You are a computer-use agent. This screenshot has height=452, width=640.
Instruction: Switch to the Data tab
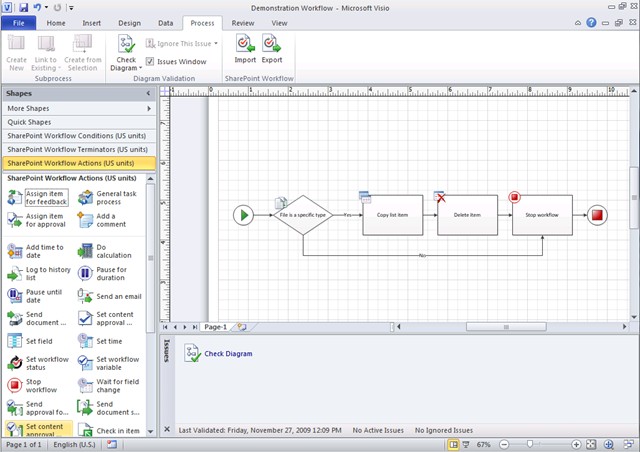165,23
